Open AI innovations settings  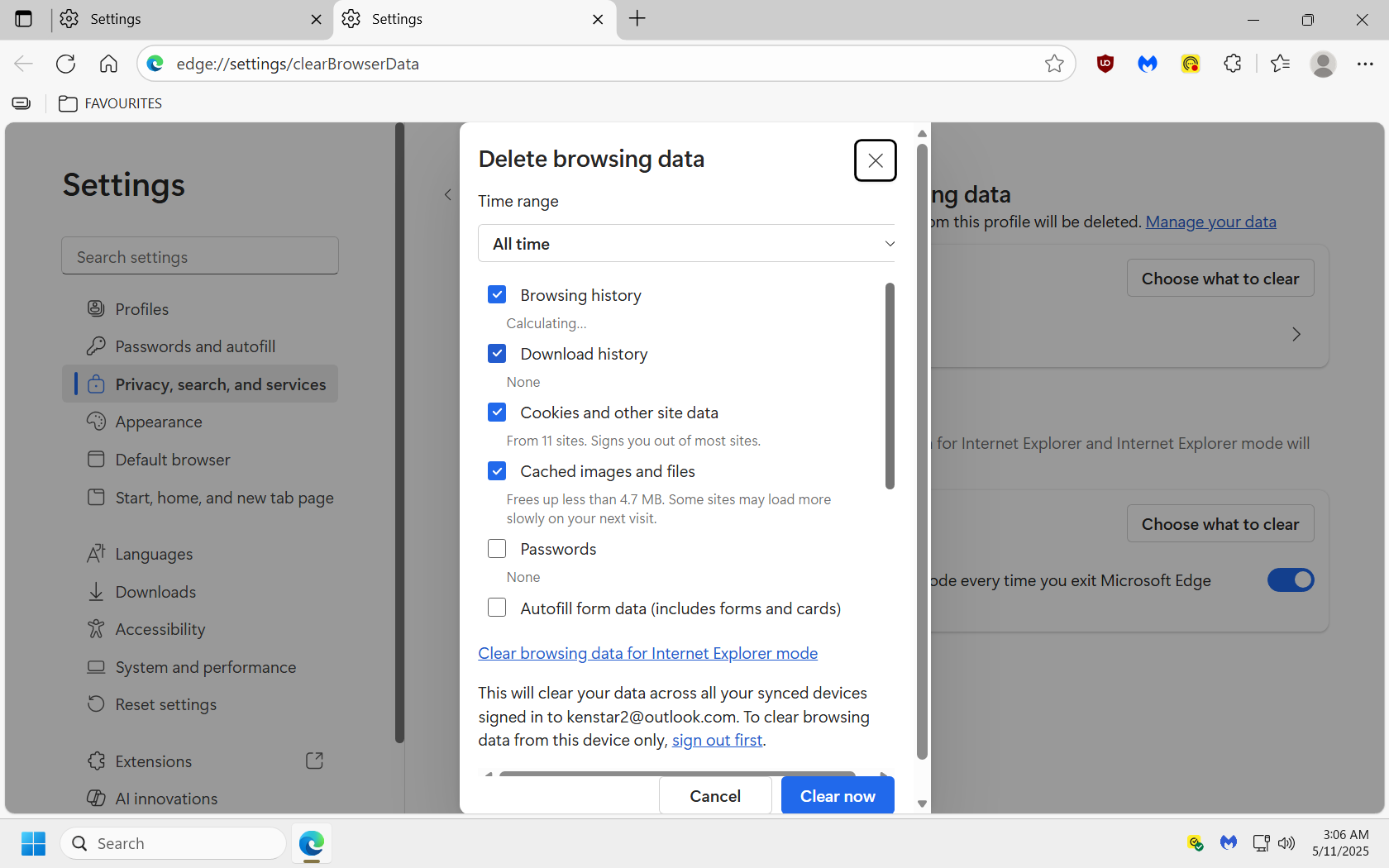click(x=200, y=799)
